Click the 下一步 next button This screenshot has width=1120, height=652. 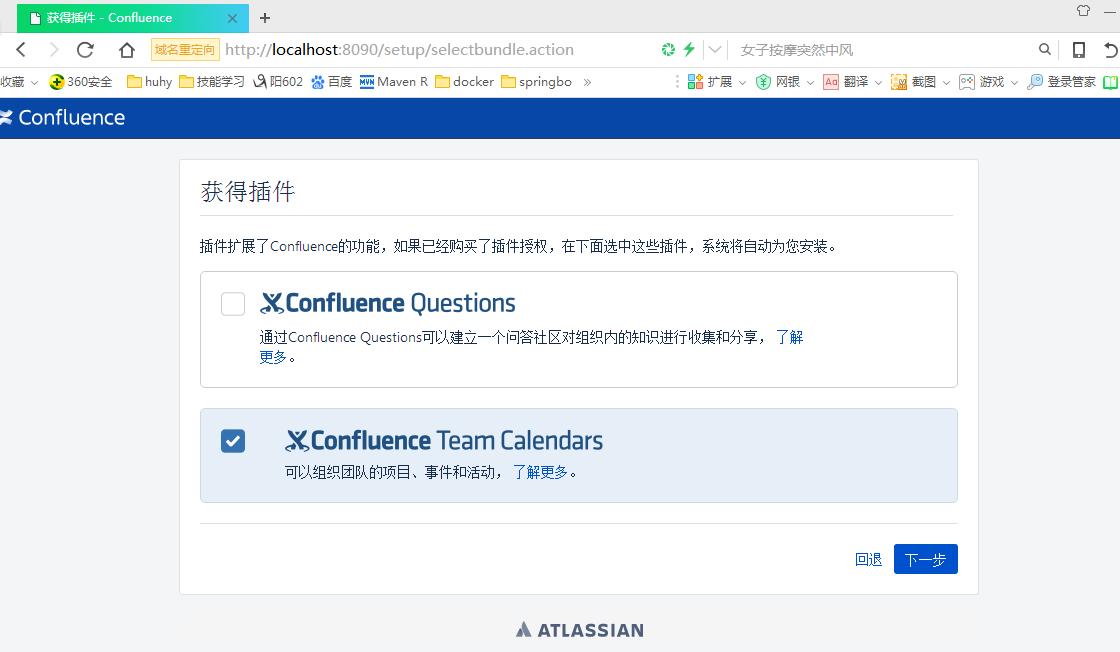coord(925,560)
